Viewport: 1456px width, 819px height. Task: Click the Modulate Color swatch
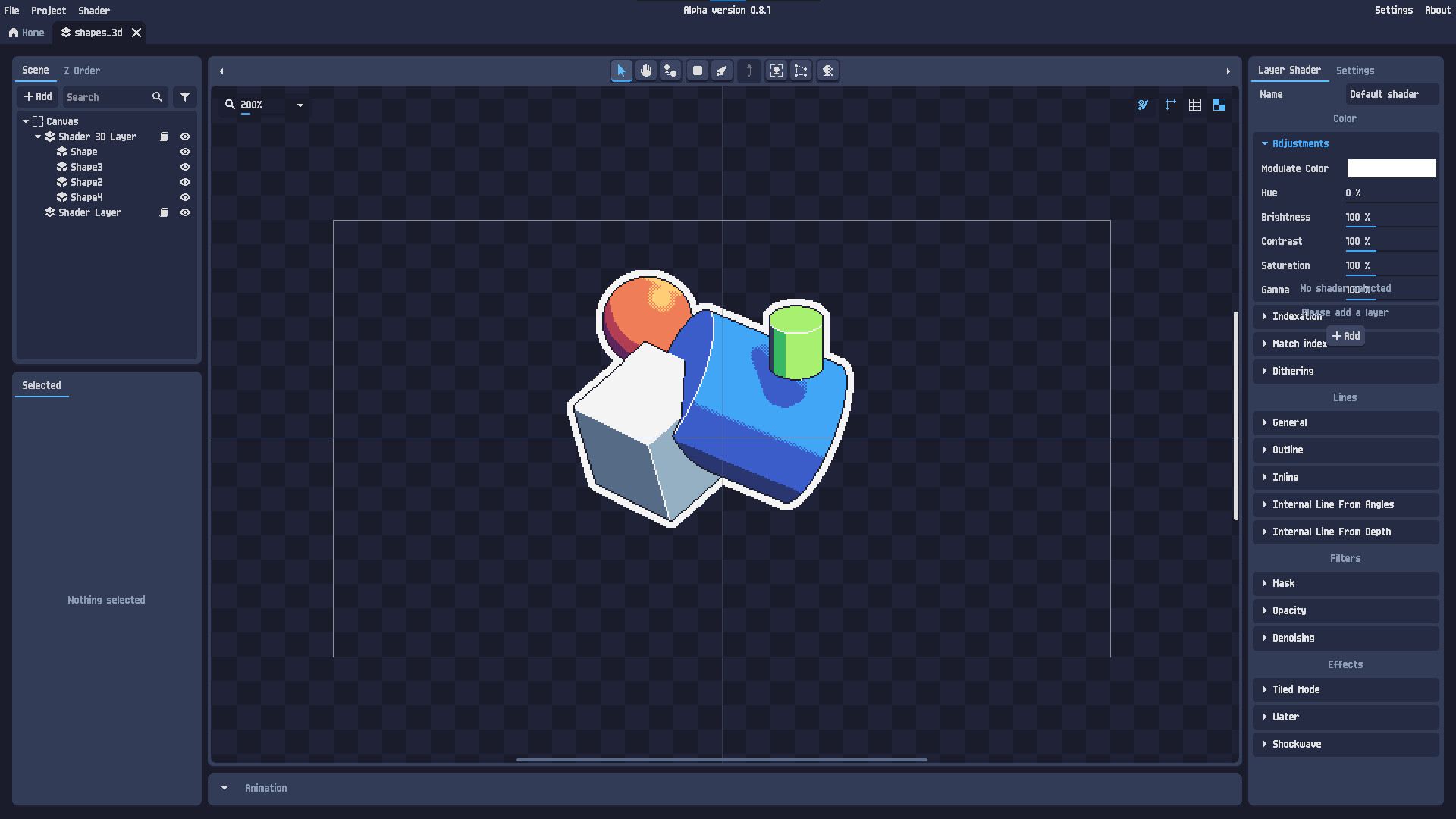(1391, 168)
